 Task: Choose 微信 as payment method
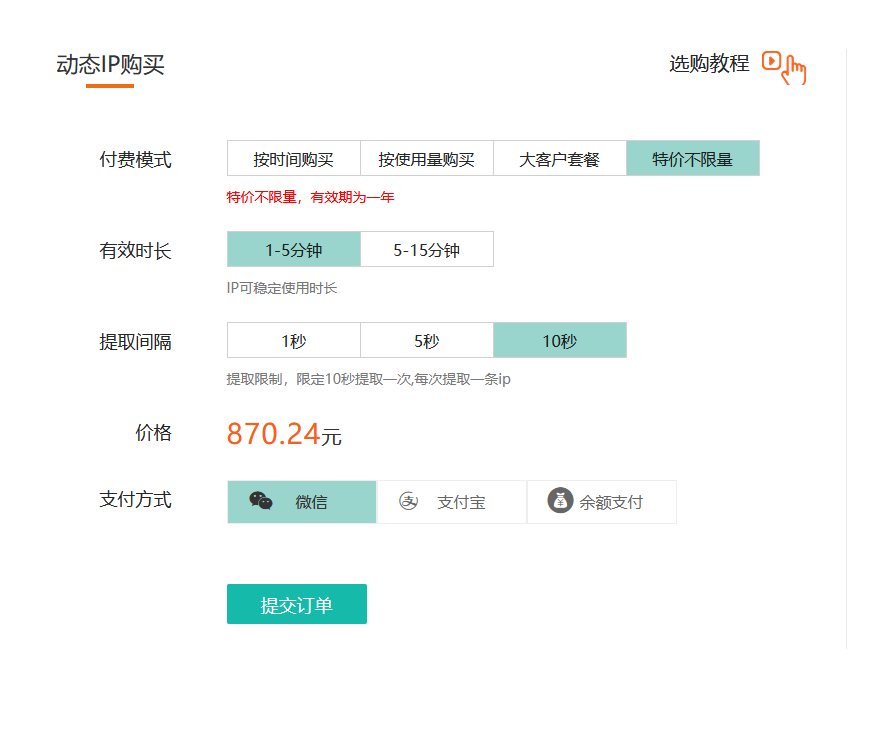coord(302,502)
